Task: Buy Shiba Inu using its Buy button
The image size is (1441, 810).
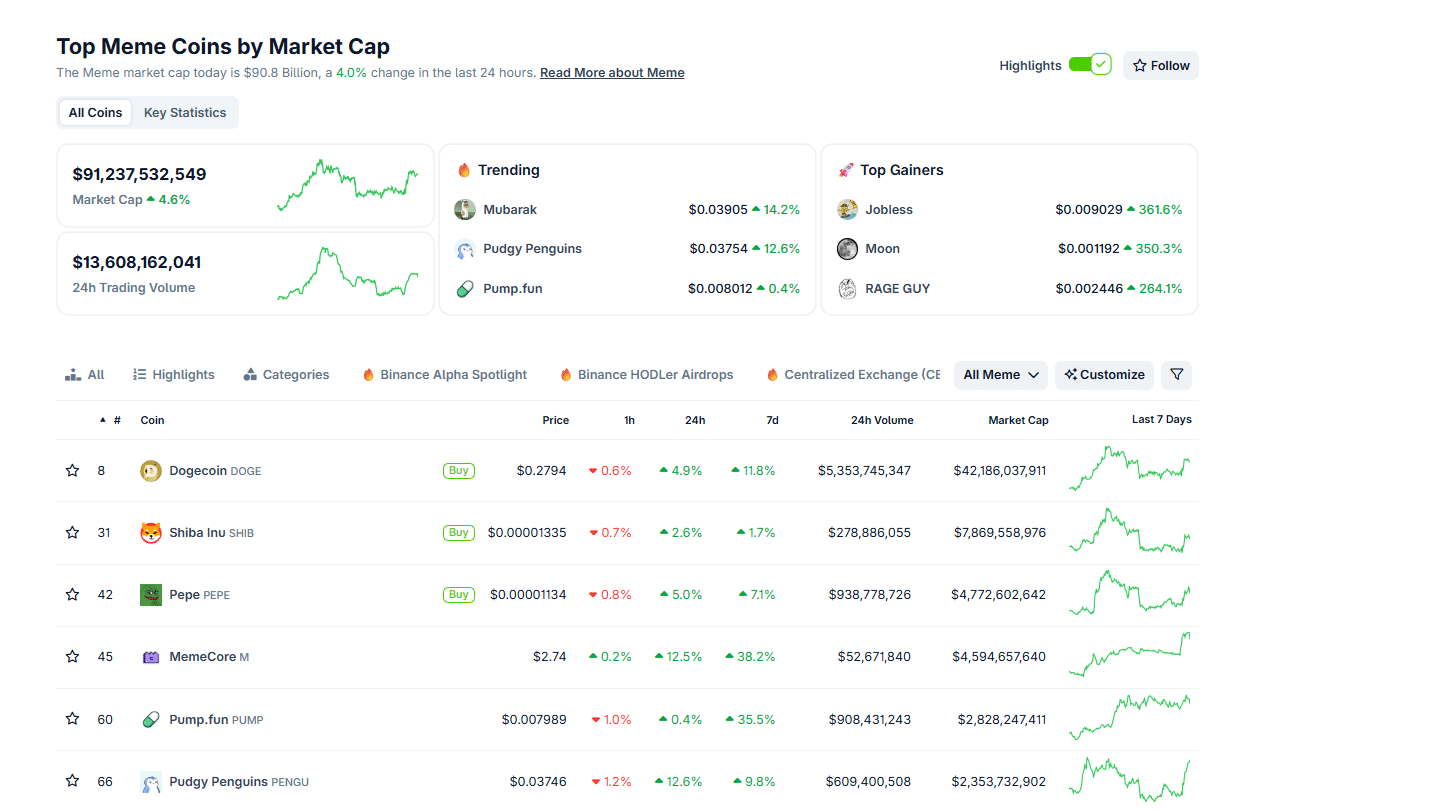Action: [459, 533]
